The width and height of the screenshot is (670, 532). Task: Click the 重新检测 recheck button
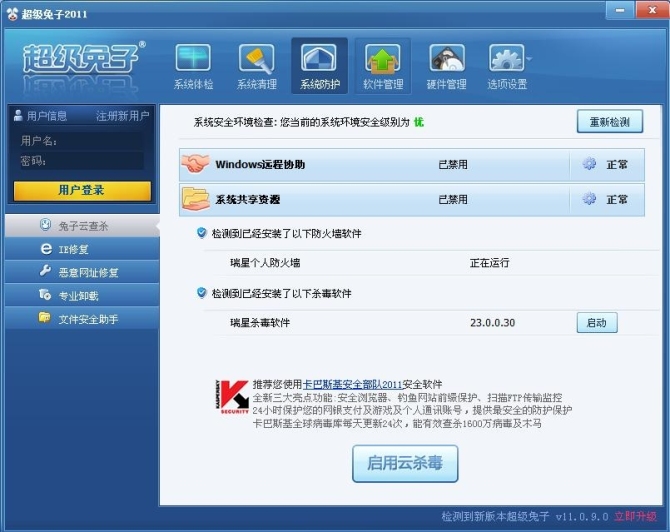coord(610,122)
